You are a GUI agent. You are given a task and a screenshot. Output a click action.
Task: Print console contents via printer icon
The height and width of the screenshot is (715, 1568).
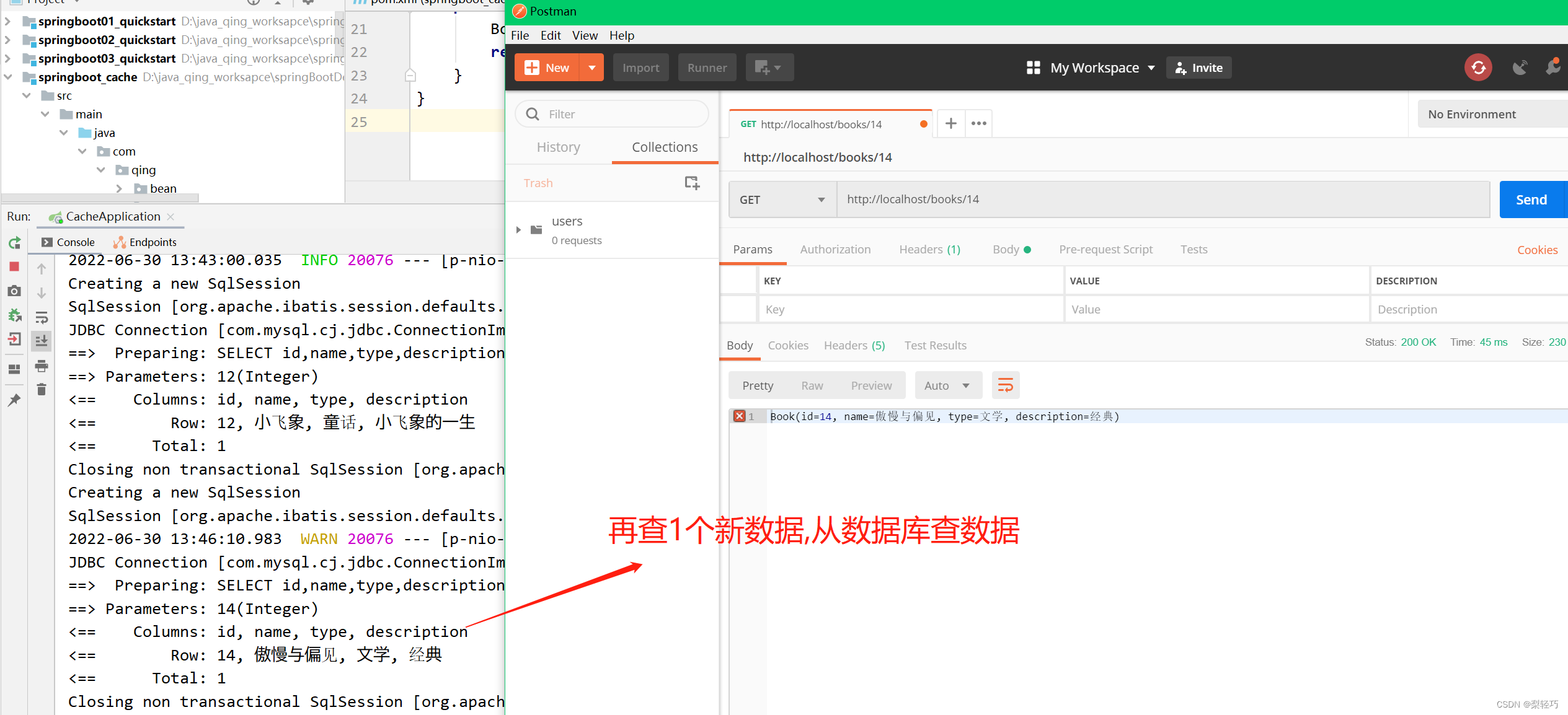(42, 366)
